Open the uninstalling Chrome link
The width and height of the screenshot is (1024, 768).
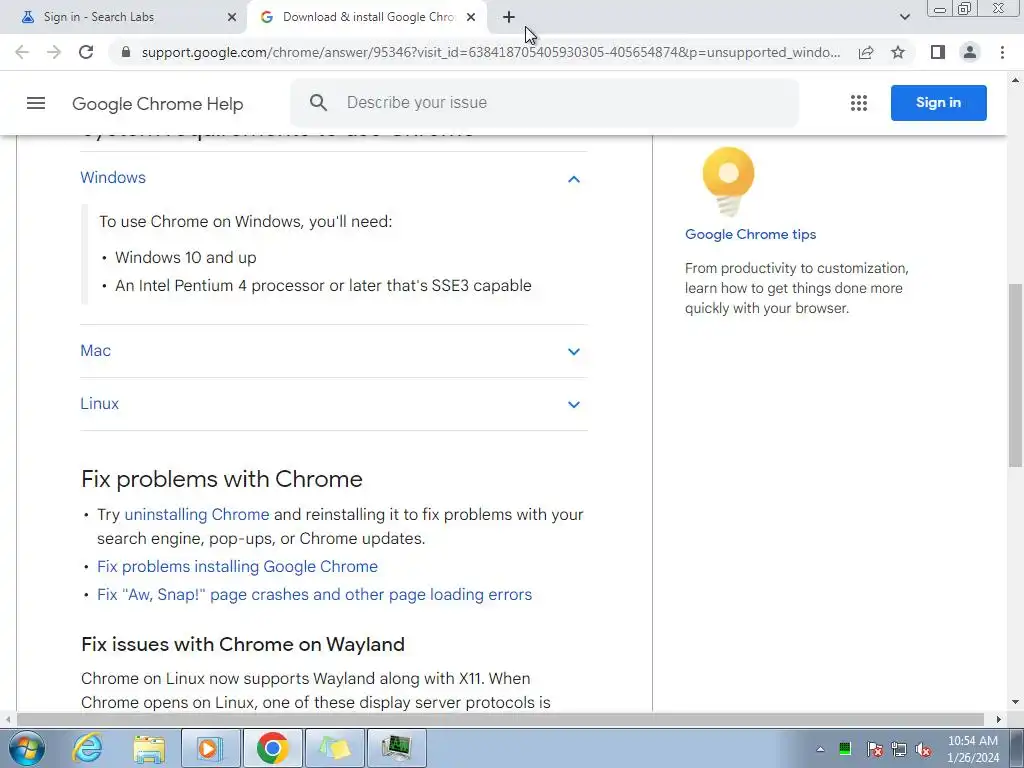tap(197, 515)
